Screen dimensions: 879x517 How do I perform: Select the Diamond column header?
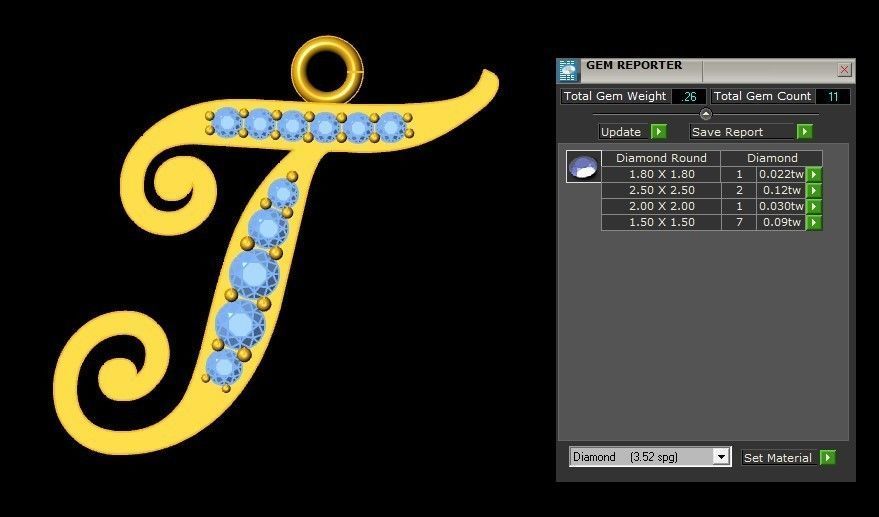[771, 158]
